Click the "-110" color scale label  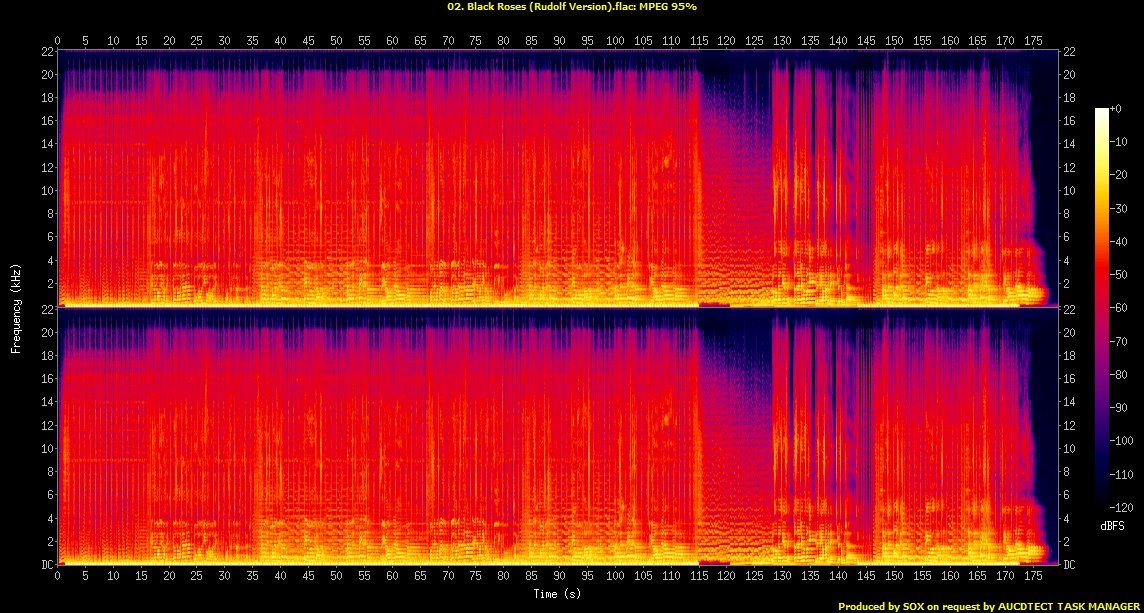point(1119,474)
